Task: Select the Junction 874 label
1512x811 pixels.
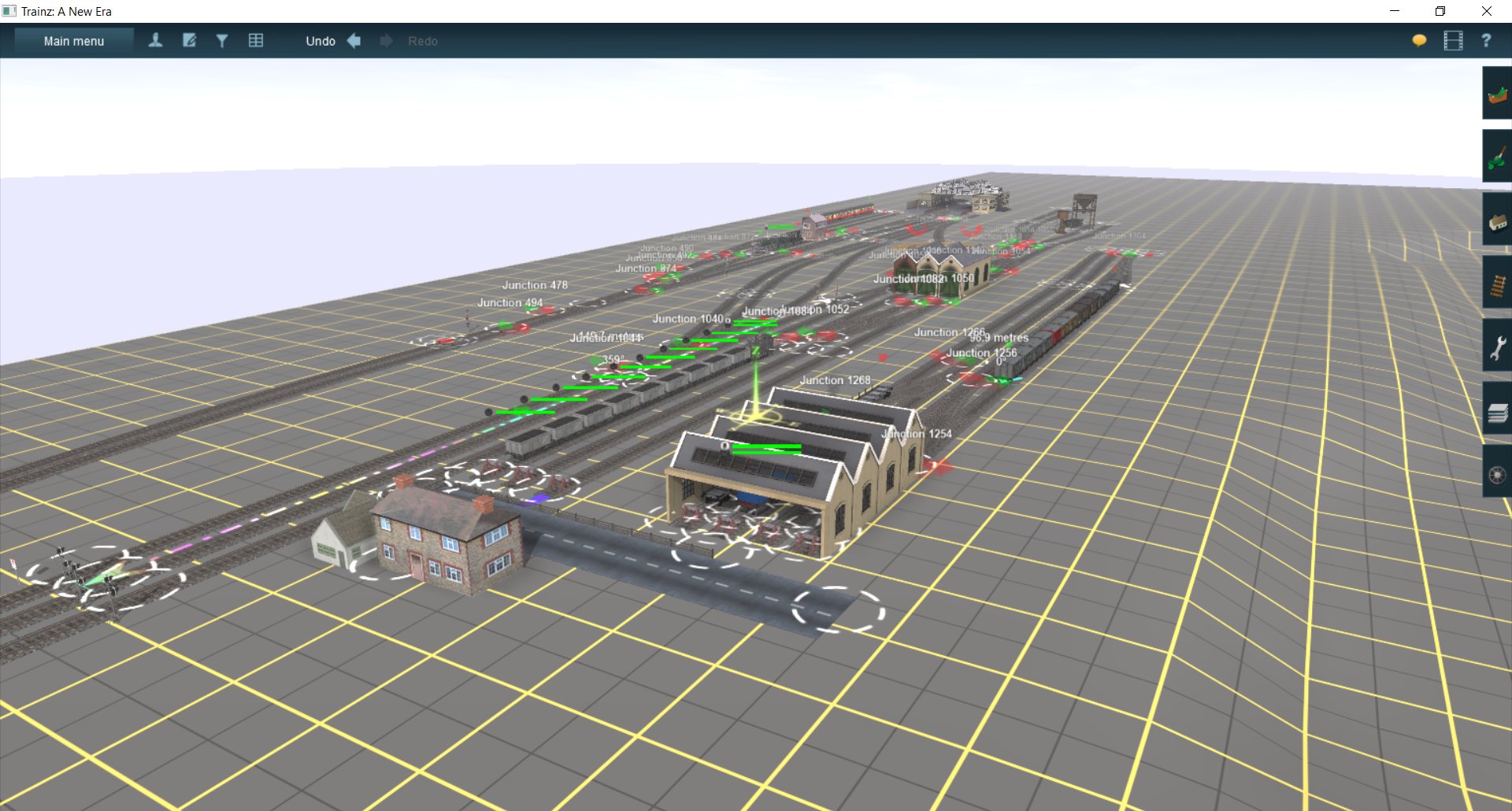Action: pyautogui.click(x=646, y=268)
